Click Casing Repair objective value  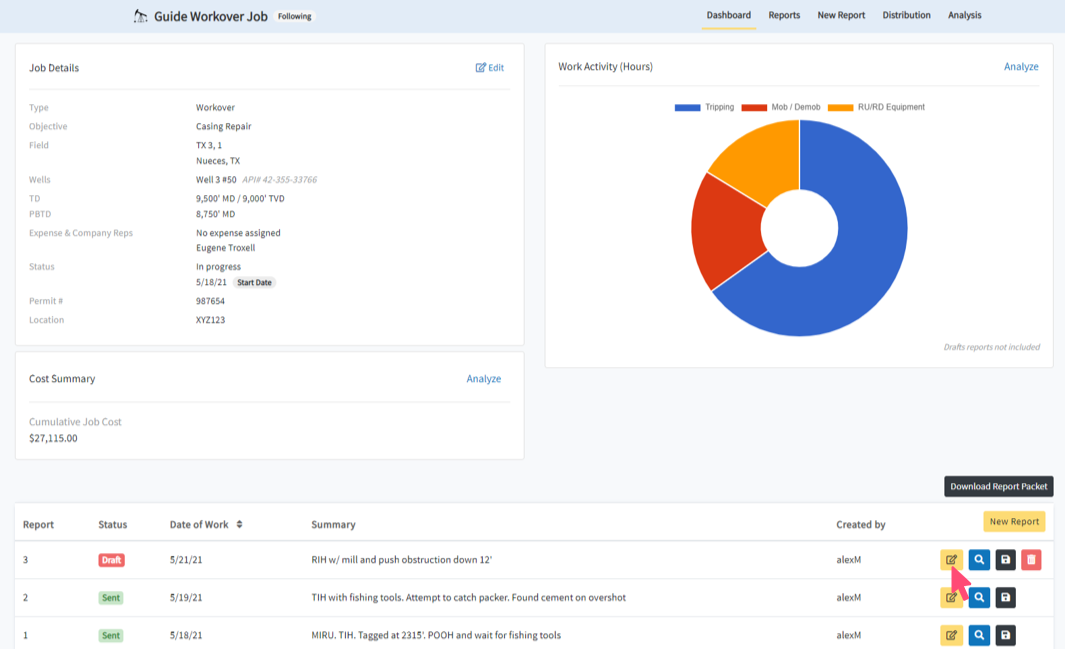click(x=223, y=126)
